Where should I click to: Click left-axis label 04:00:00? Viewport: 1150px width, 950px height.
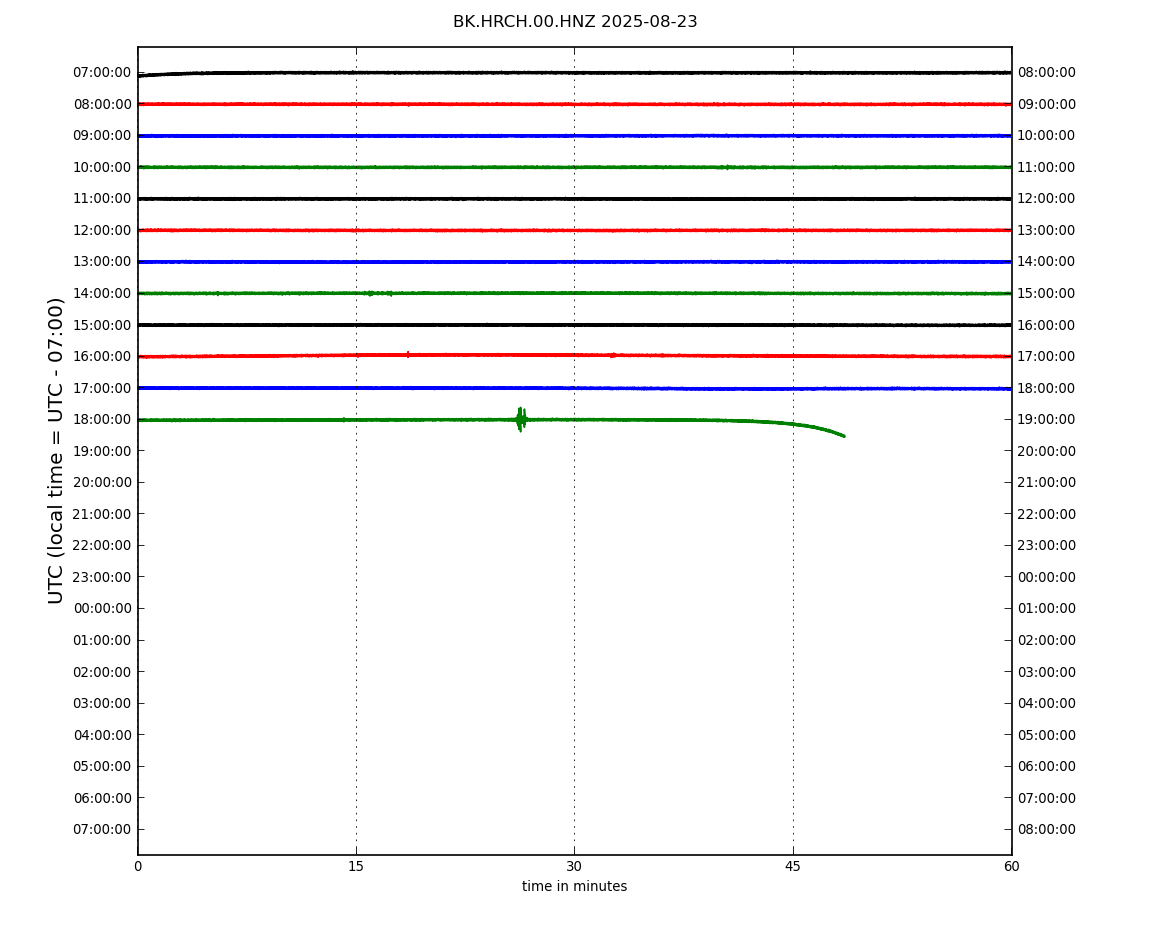[103, 735]
